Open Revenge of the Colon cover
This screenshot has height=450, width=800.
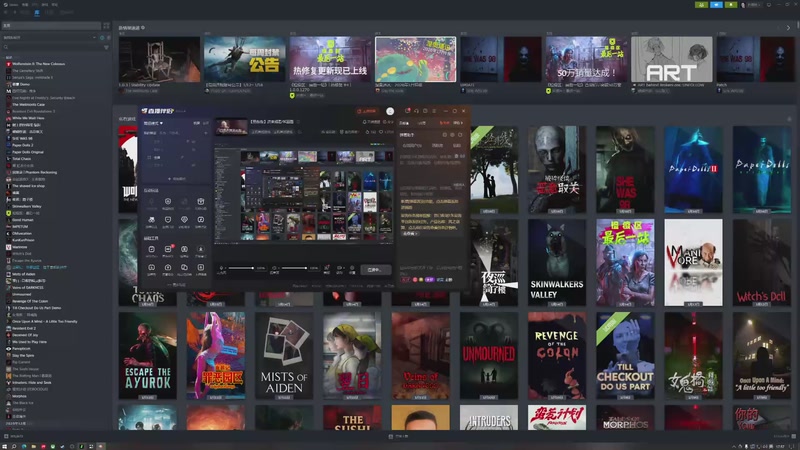(557, 356)
